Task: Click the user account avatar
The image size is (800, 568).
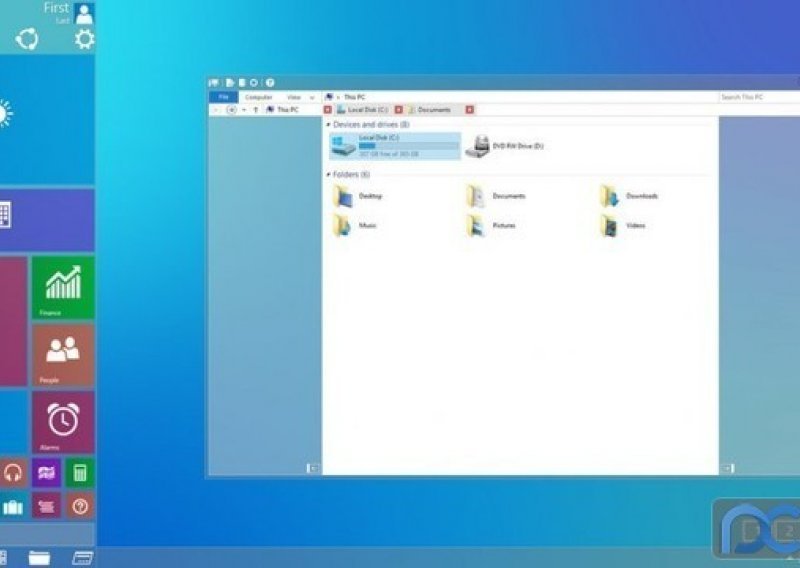Action: click(x=84, y=14)
